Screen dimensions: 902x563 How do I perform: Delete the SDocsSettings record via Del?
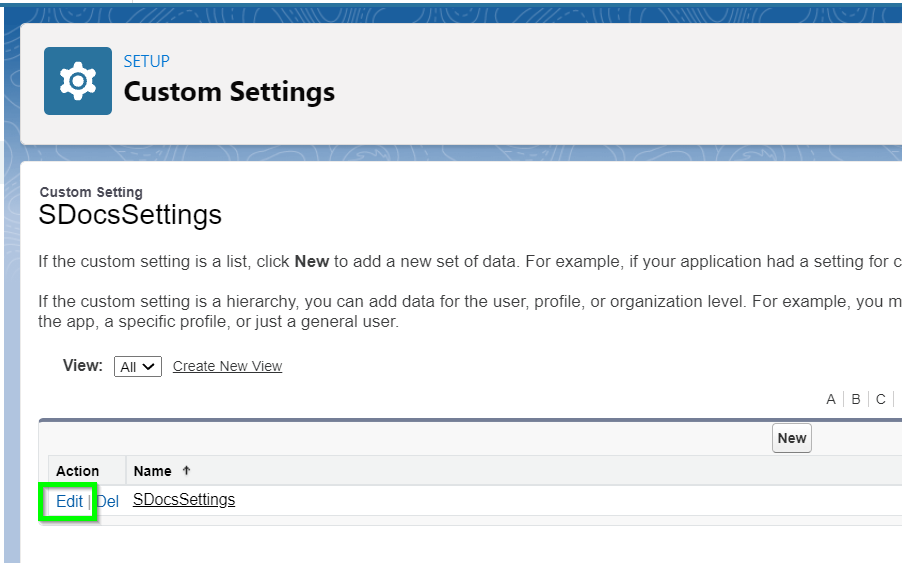(x=108, y=501)
